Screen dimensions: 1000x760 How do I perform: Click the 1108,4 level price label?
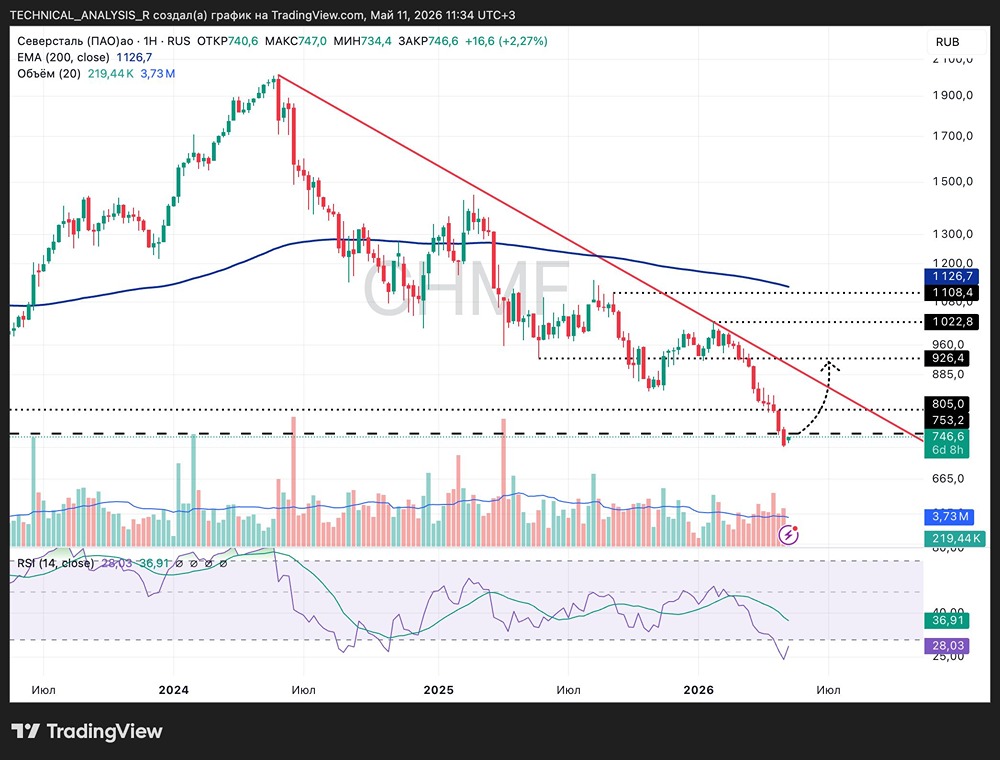tap(952, 293)
